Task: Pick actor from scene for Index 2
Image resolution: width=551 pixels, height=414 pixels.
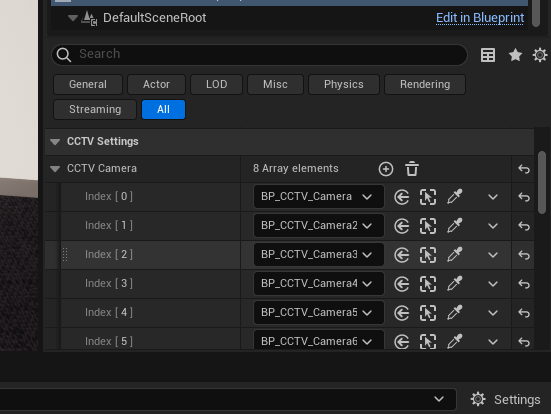Action: pos(454,255)
